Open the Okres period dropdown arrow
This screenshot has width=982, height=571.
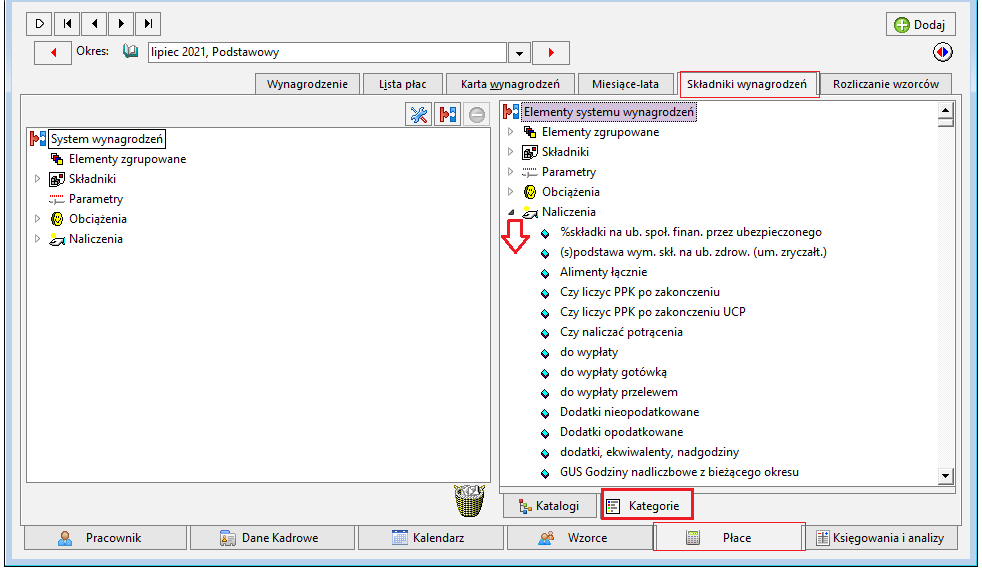[x=519, y=53]
